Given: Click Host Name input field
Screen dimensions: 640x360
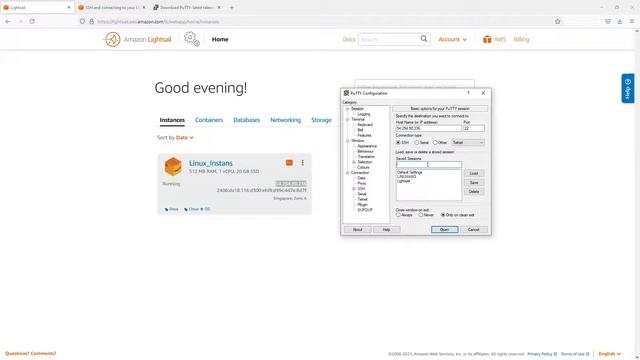Looking at the screenshot, I should [428, 128].
